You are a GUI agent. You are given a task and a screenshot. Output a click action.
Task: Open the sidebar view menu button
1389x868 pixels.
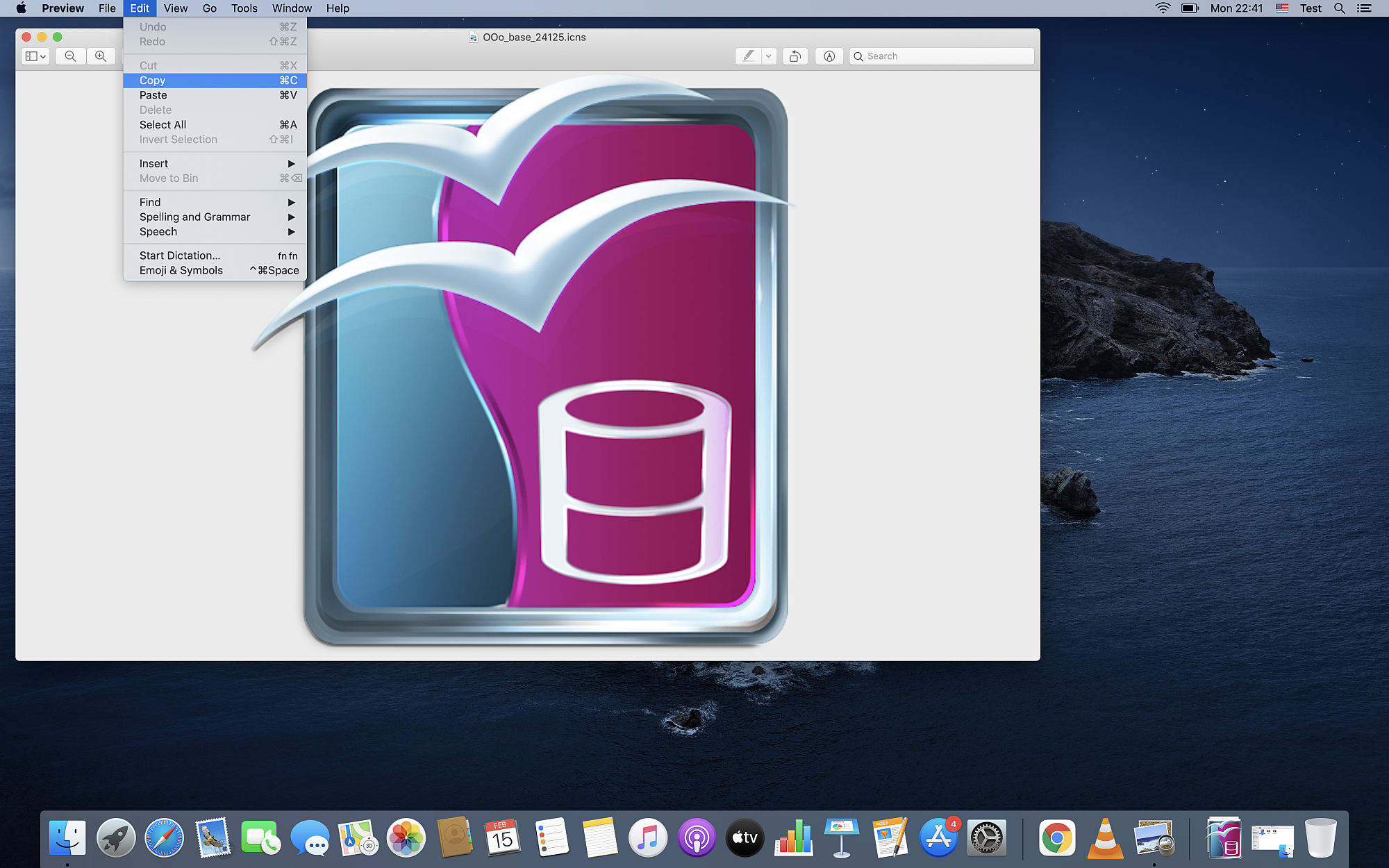click(35, 56)
